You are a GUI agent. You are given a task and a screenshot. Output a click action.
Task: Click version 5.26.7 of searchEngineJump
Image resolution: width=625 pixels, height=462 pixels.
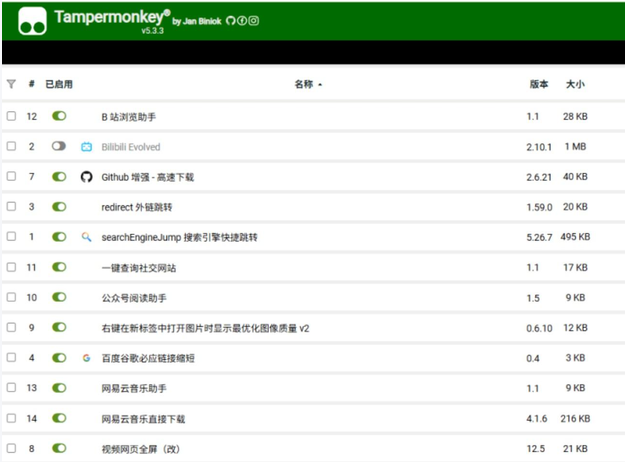click(539, 238)
